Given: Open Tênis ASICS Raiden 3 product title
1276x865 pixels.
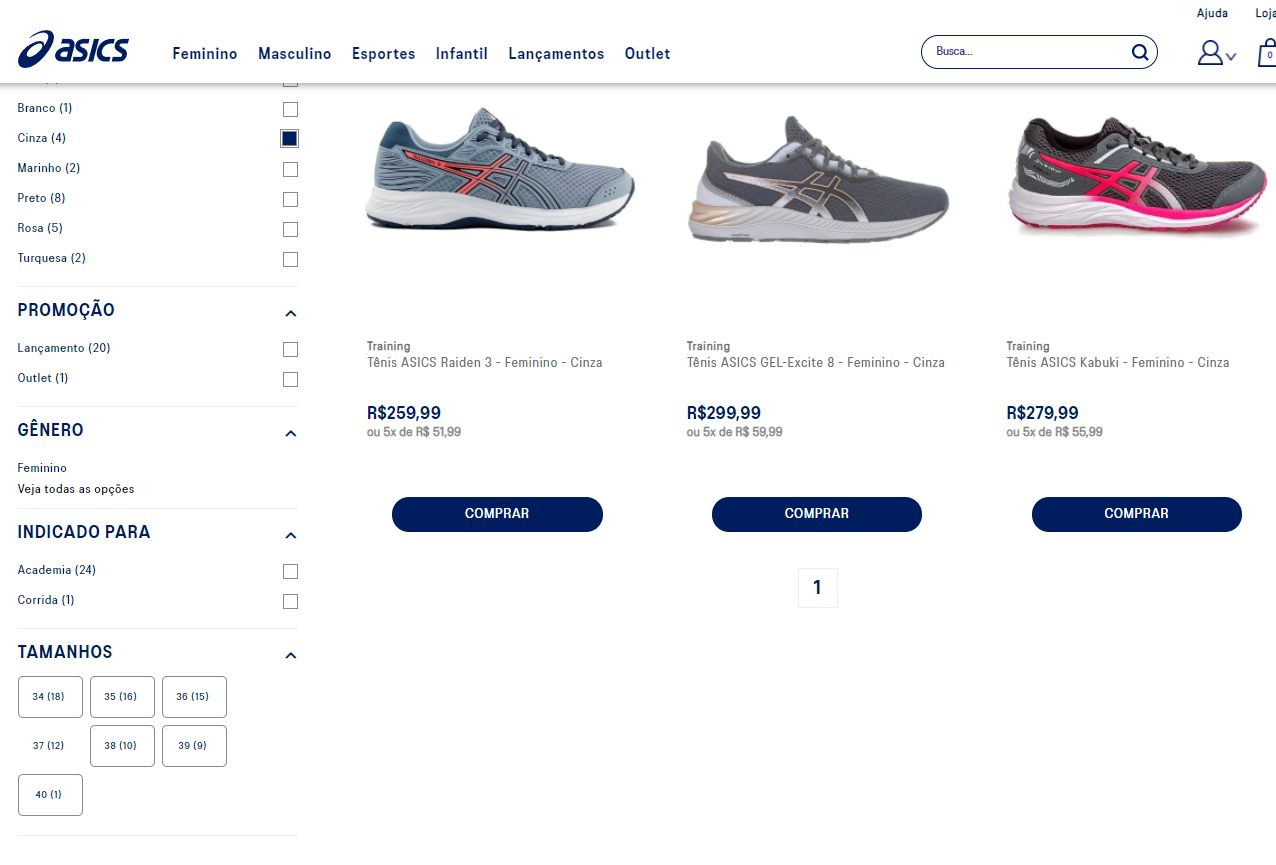Looking at the screenshot, I should coord(485,363).
